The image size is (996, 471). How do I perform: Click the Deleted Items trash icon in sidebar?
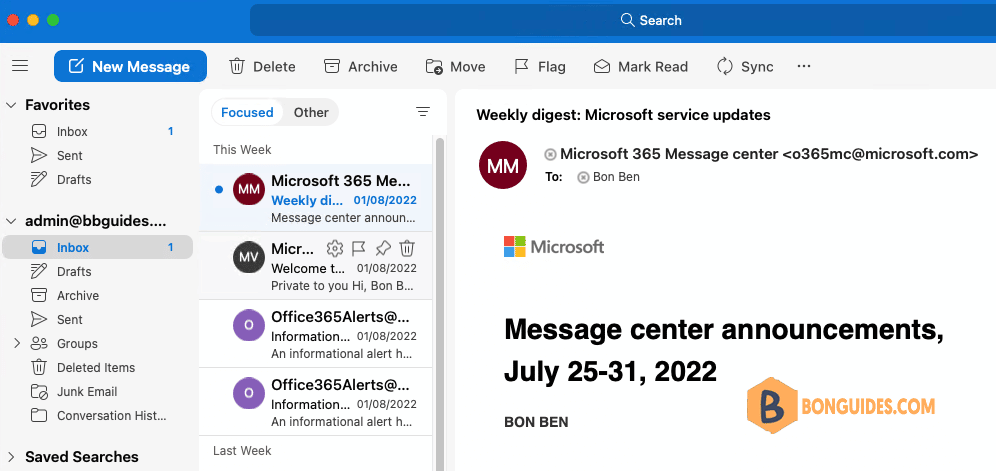39,367
